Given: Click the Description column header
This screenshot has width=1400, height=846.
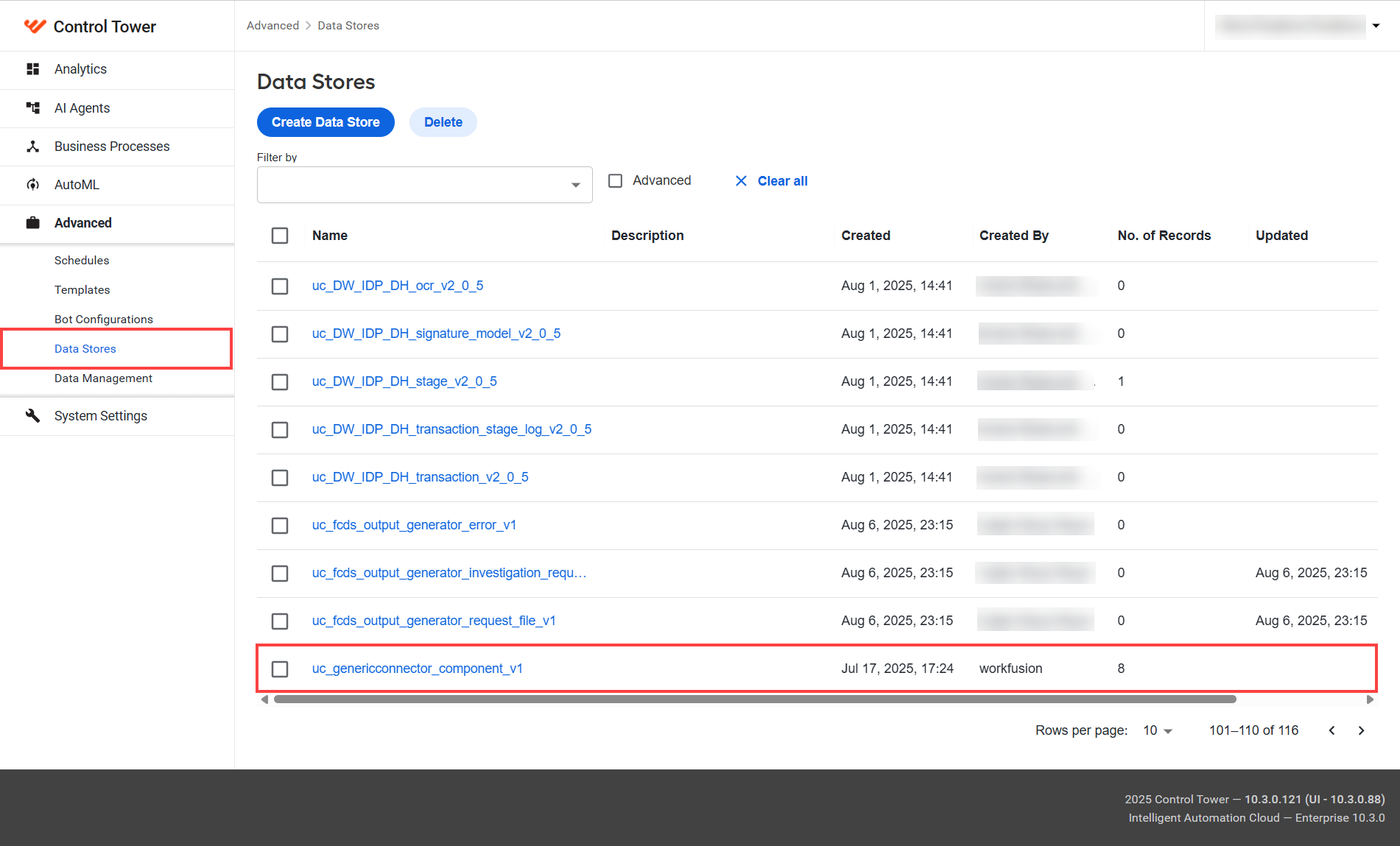Looking at the screenshot, I should tap(647, 236).
